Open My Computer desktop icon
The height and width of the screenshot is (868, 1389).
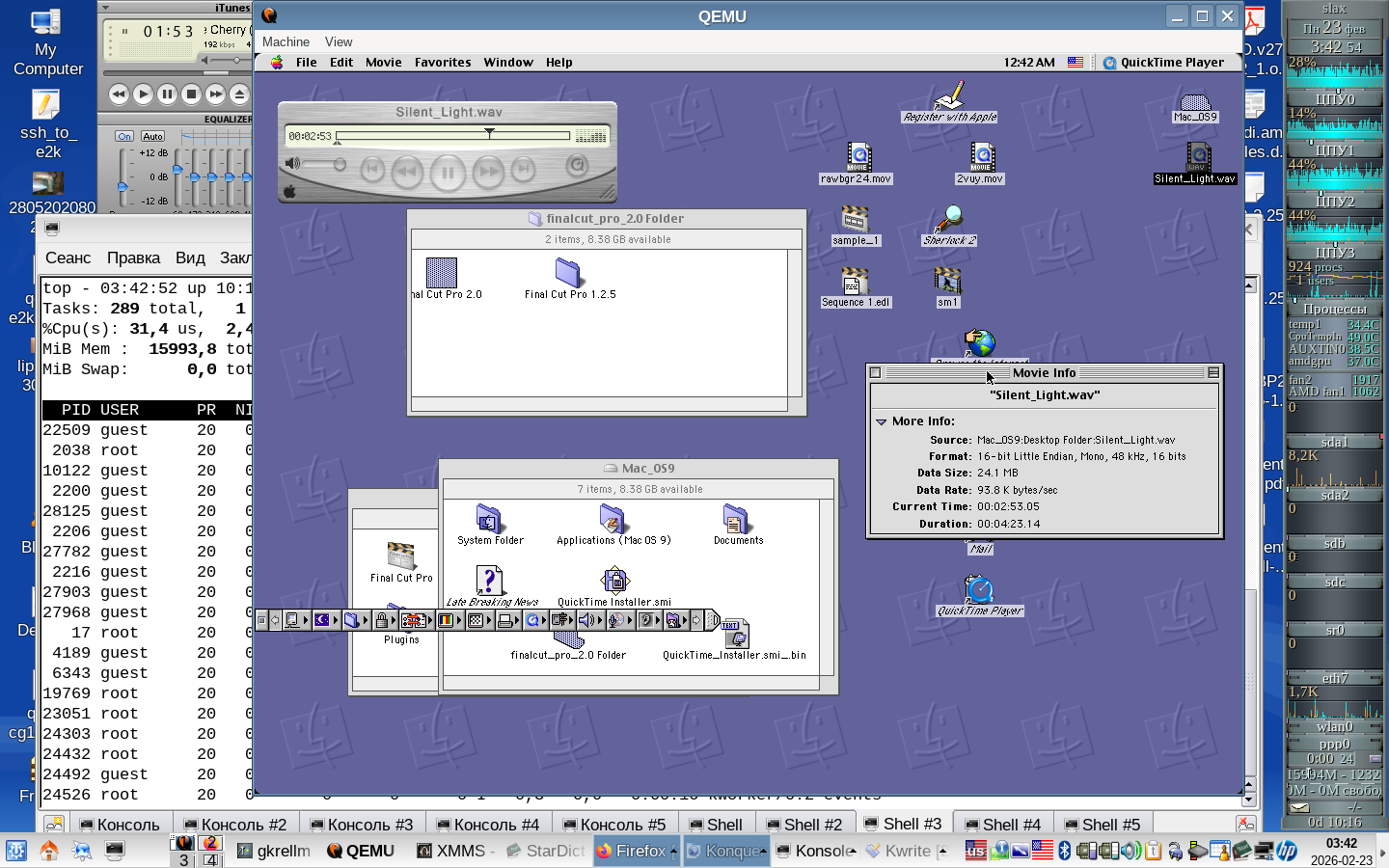pos(47,42)
